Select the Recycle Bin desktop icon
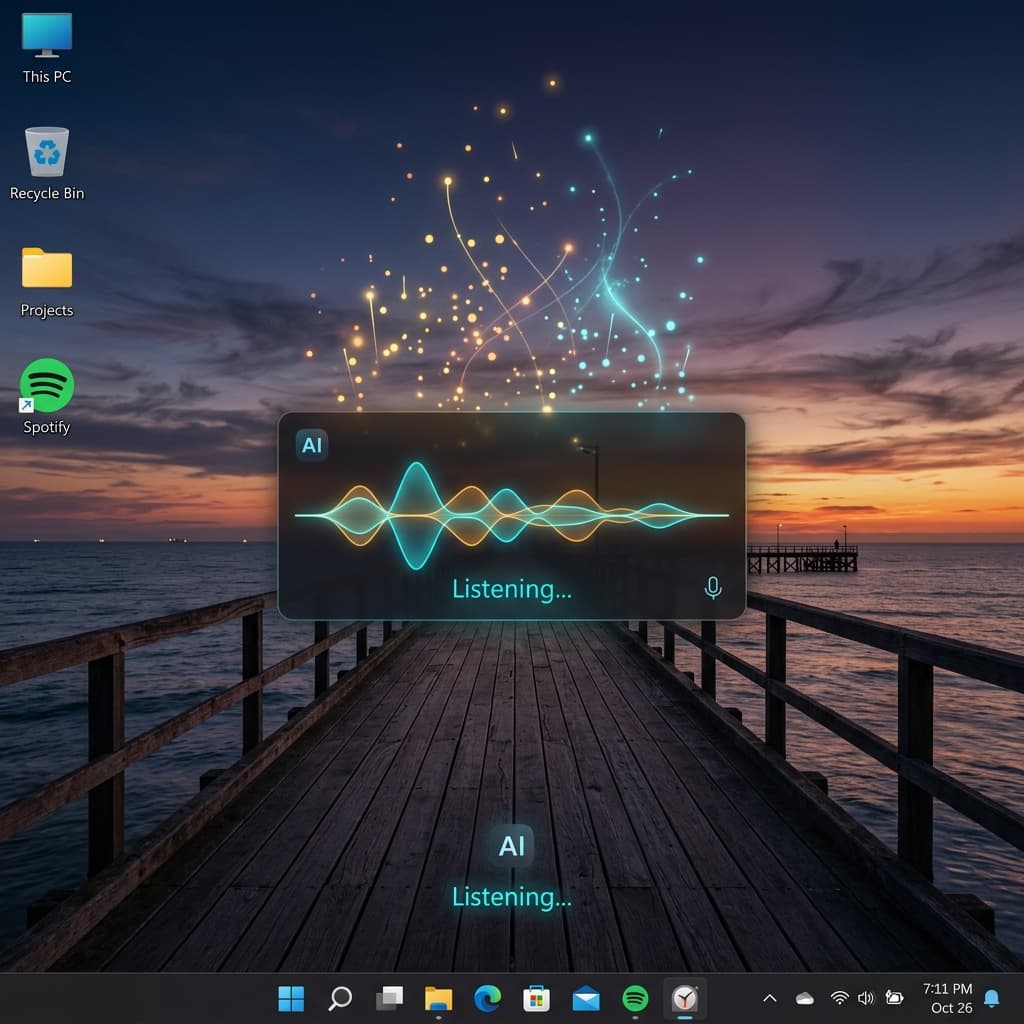1024x1024 pixels. [46, 163]
